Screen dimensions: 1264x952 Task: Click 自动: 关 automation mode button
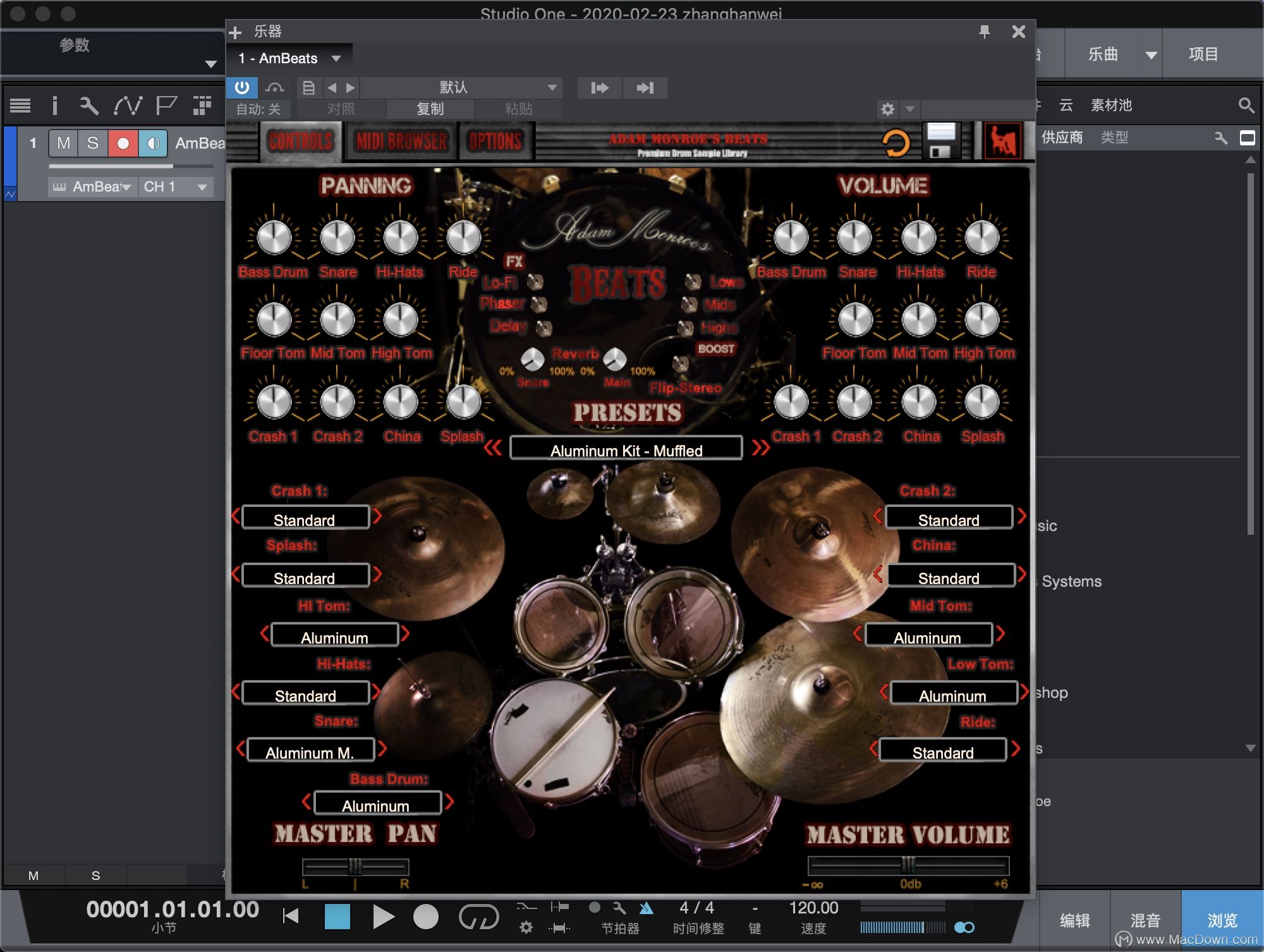point(258,109)
